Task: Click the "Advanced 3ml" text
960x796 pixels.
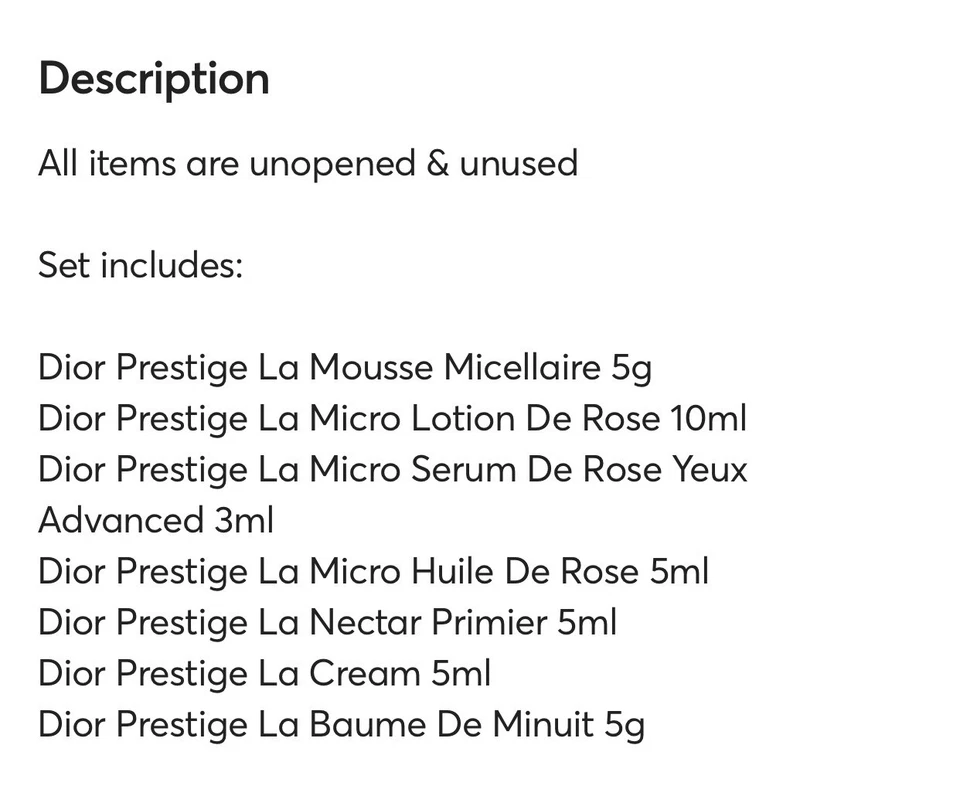Action: coord(156,520)
